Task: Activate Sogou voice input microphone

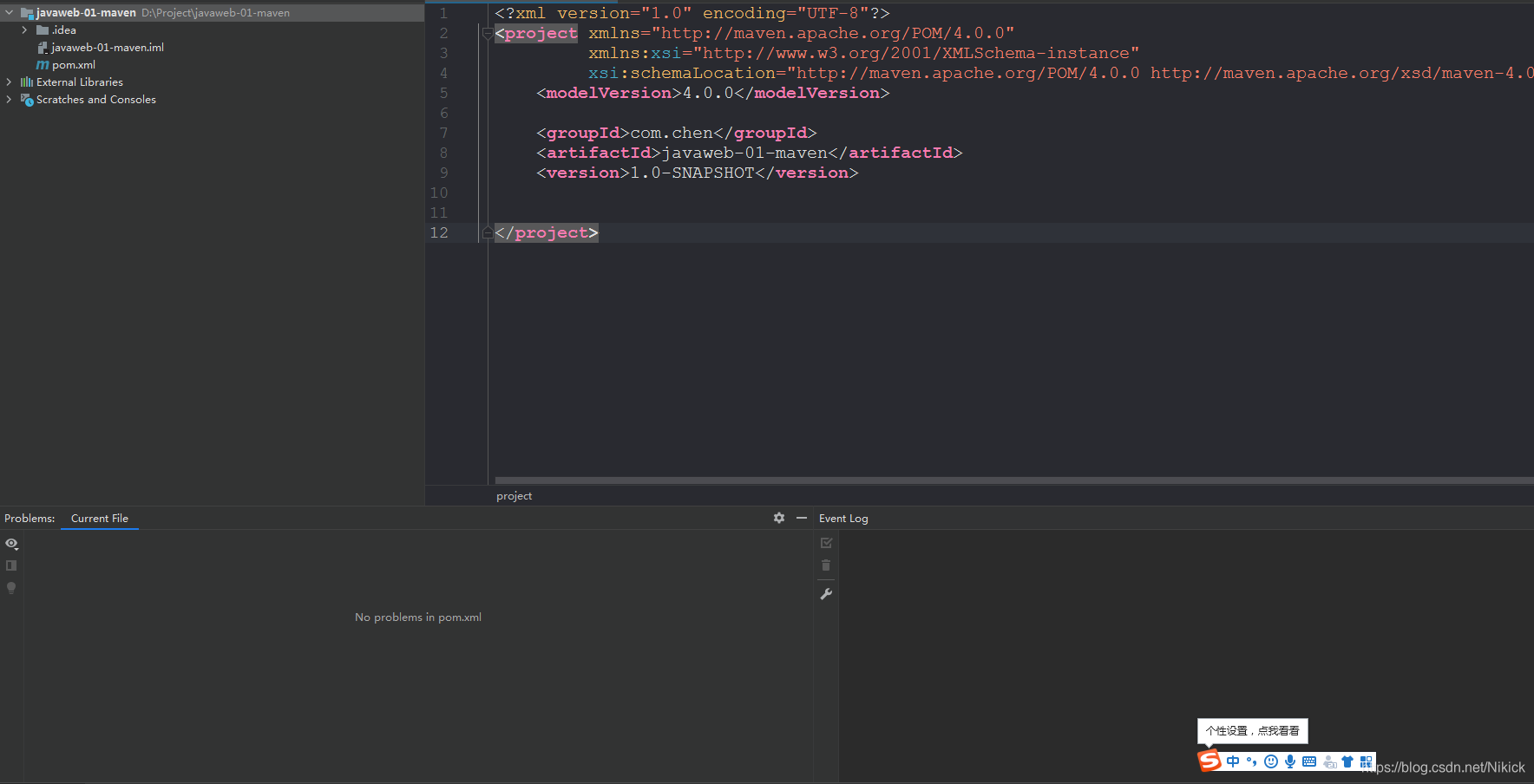Action: pos(1290,761)
